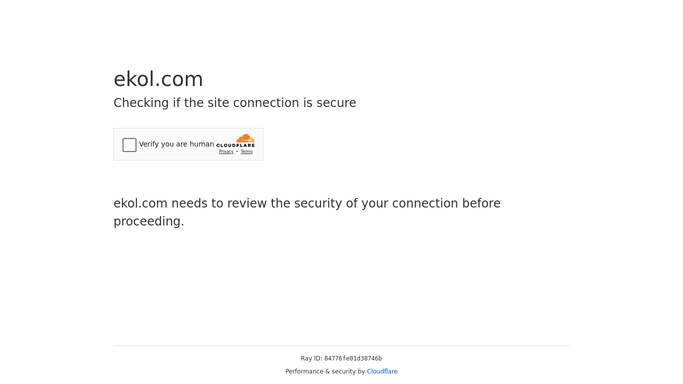Select the "Checking if the site connection is secure" subtitle
The width and height of the screenshot is (683, 384).
(x=235, y=103)
